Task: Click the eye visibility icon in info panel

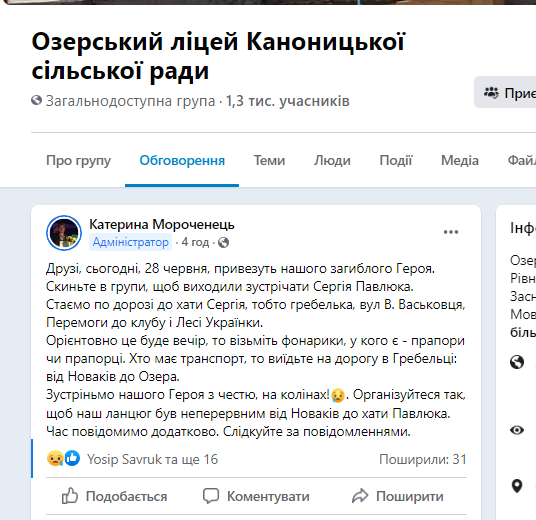Action: 517,430
